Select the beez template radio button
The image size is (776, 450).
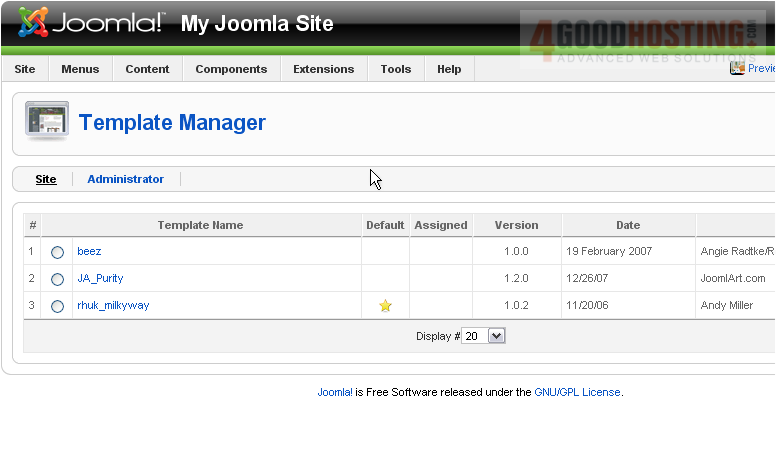pos(57,252)
